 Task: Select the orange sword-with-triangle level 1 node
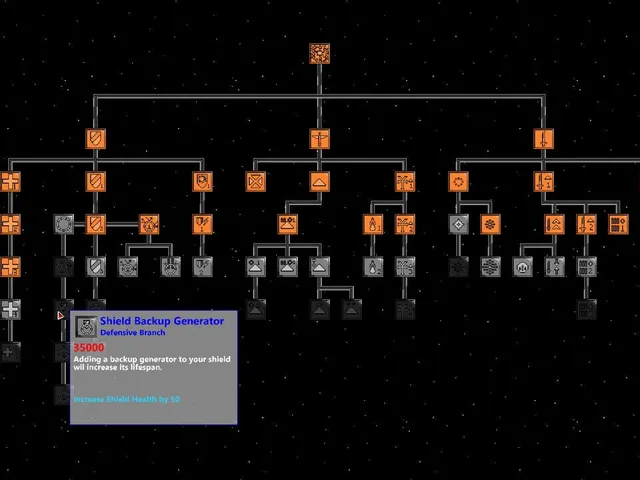(x=544, y=182)
